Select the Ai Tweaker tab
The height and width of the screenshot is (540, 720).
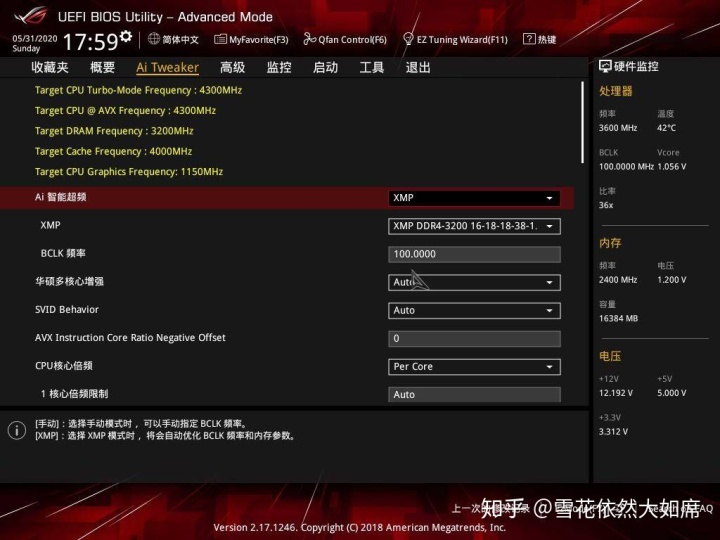pos(168,68)
